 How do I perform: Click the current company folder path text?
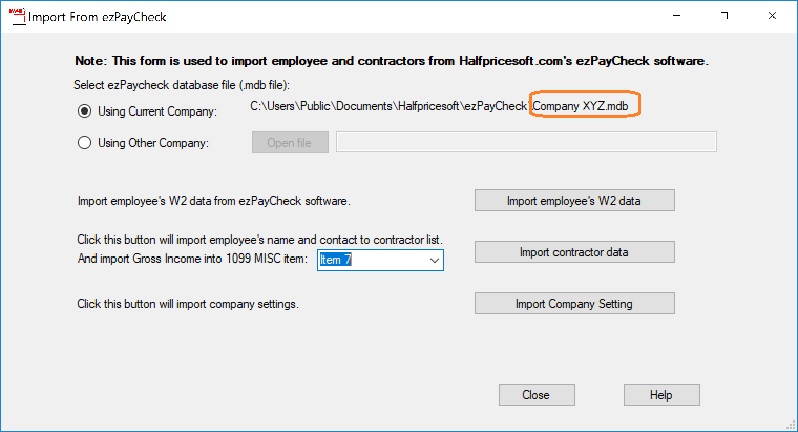pyautogui.click(x=388, y=105)
